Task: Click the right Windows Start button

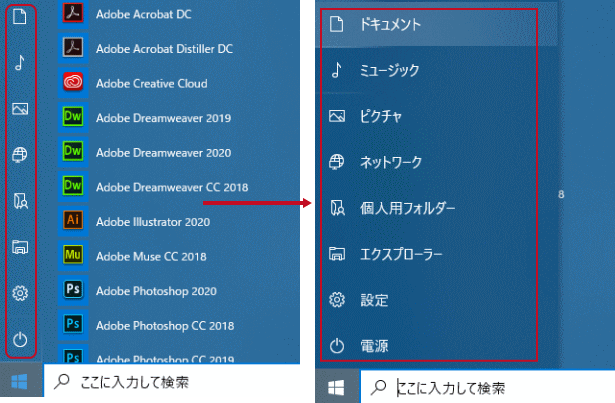Action: point(337,388)
